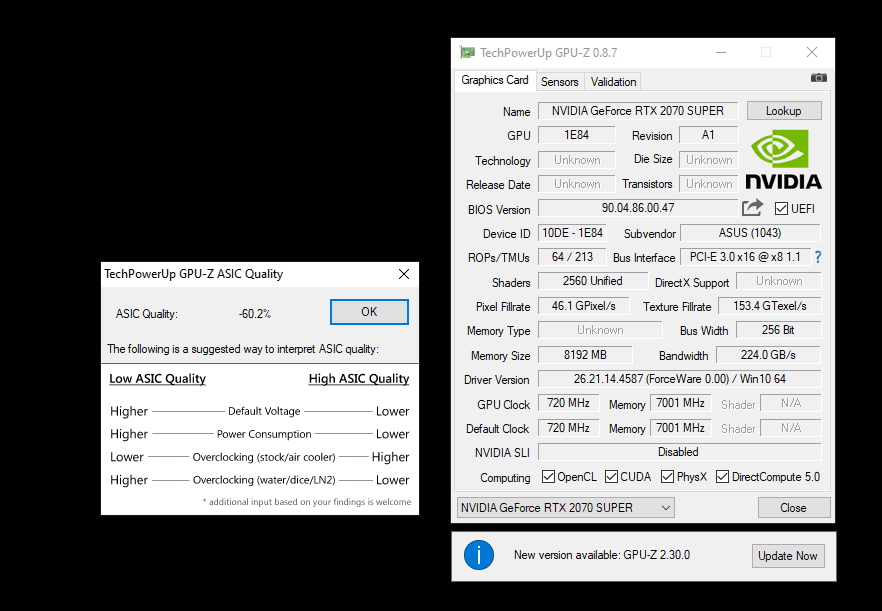Click the Technology field showing Unknown
The image size is (882, 611).
click(577, 160)
